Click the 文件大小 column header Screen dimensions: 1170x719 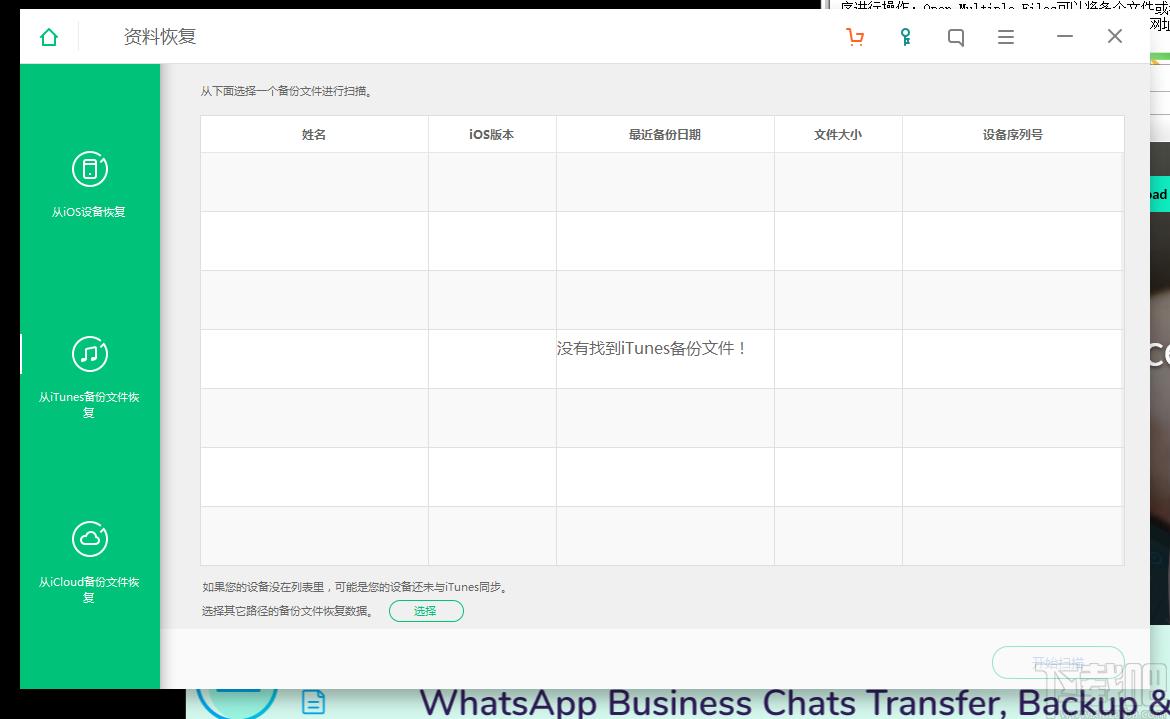838,134
